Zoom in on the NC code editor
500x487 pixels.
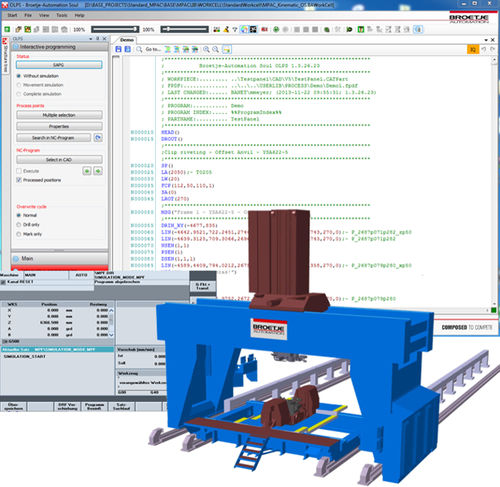(x=206, y=49)
